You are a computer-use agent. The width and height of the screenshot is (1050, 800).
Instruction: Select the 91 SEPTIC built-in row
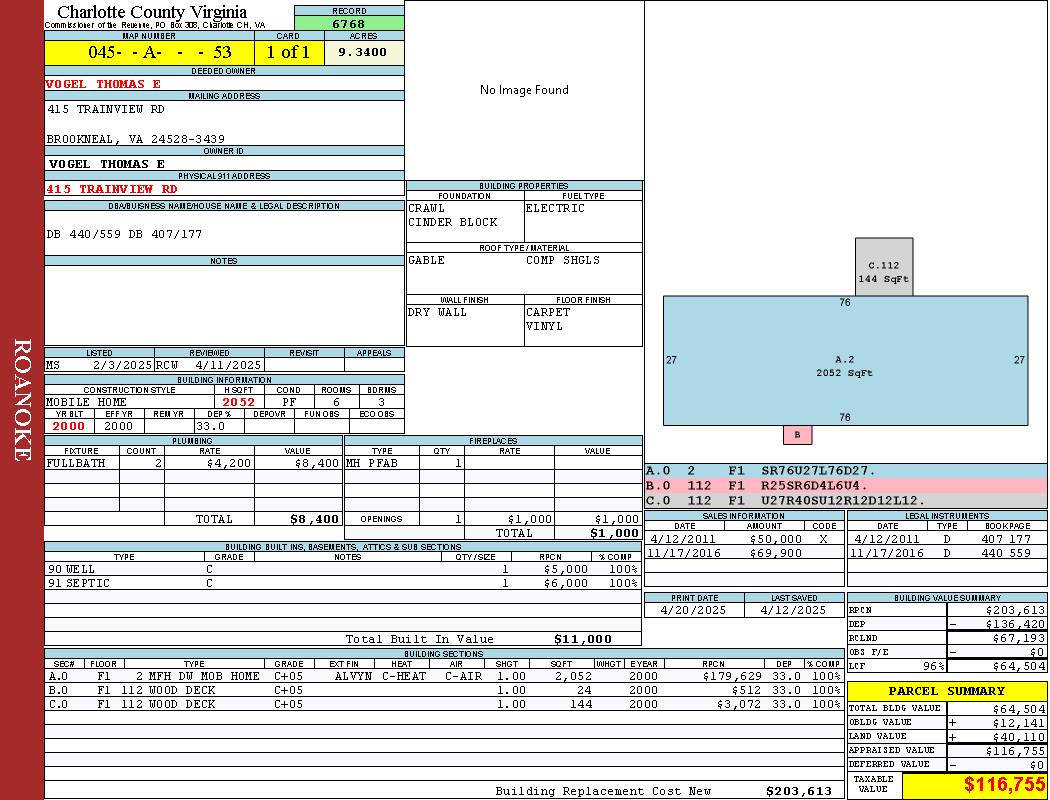click(342, 583)
